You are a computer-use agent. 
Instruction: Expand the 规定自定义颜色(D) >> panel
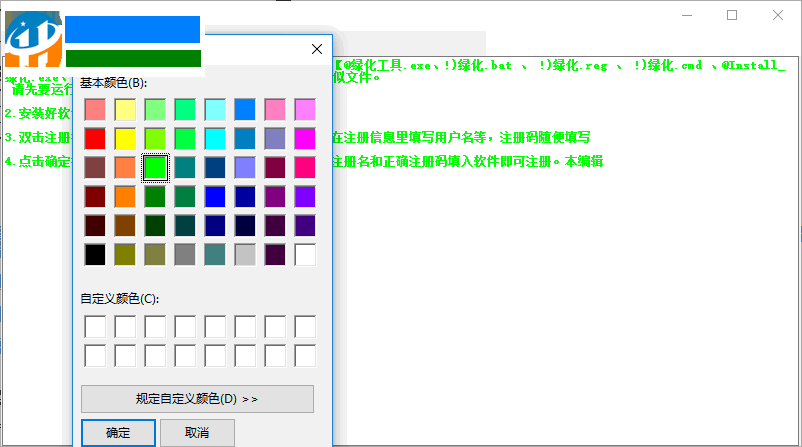pyautogui.click(x=197, y=399)
